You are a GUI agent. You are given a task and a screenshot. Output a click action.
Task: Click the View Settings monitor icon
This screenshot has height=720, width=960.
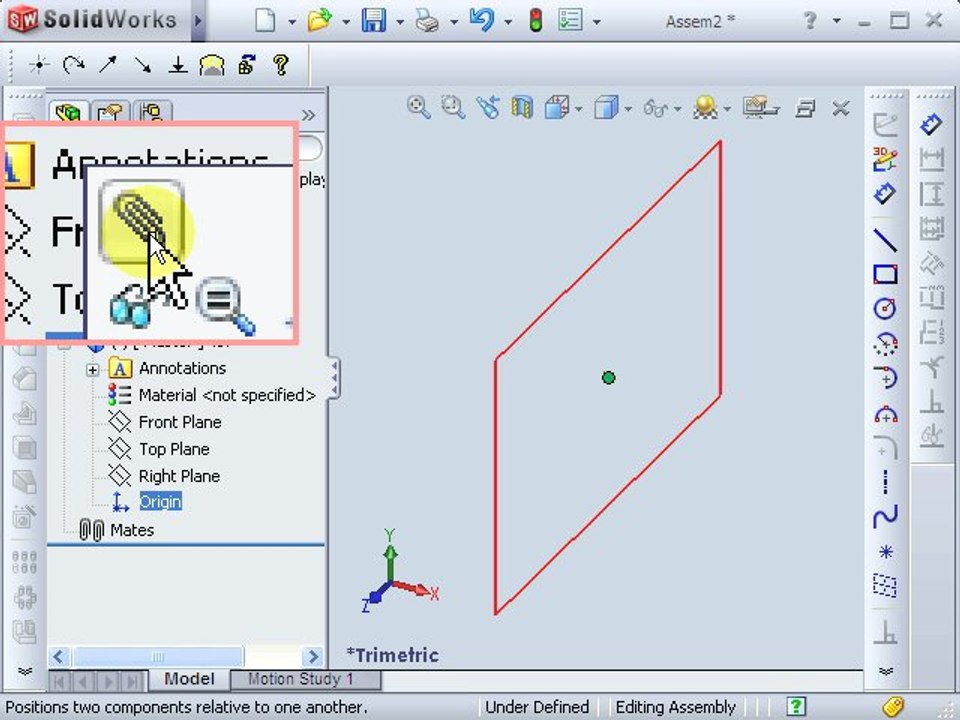tap(760, 108)
